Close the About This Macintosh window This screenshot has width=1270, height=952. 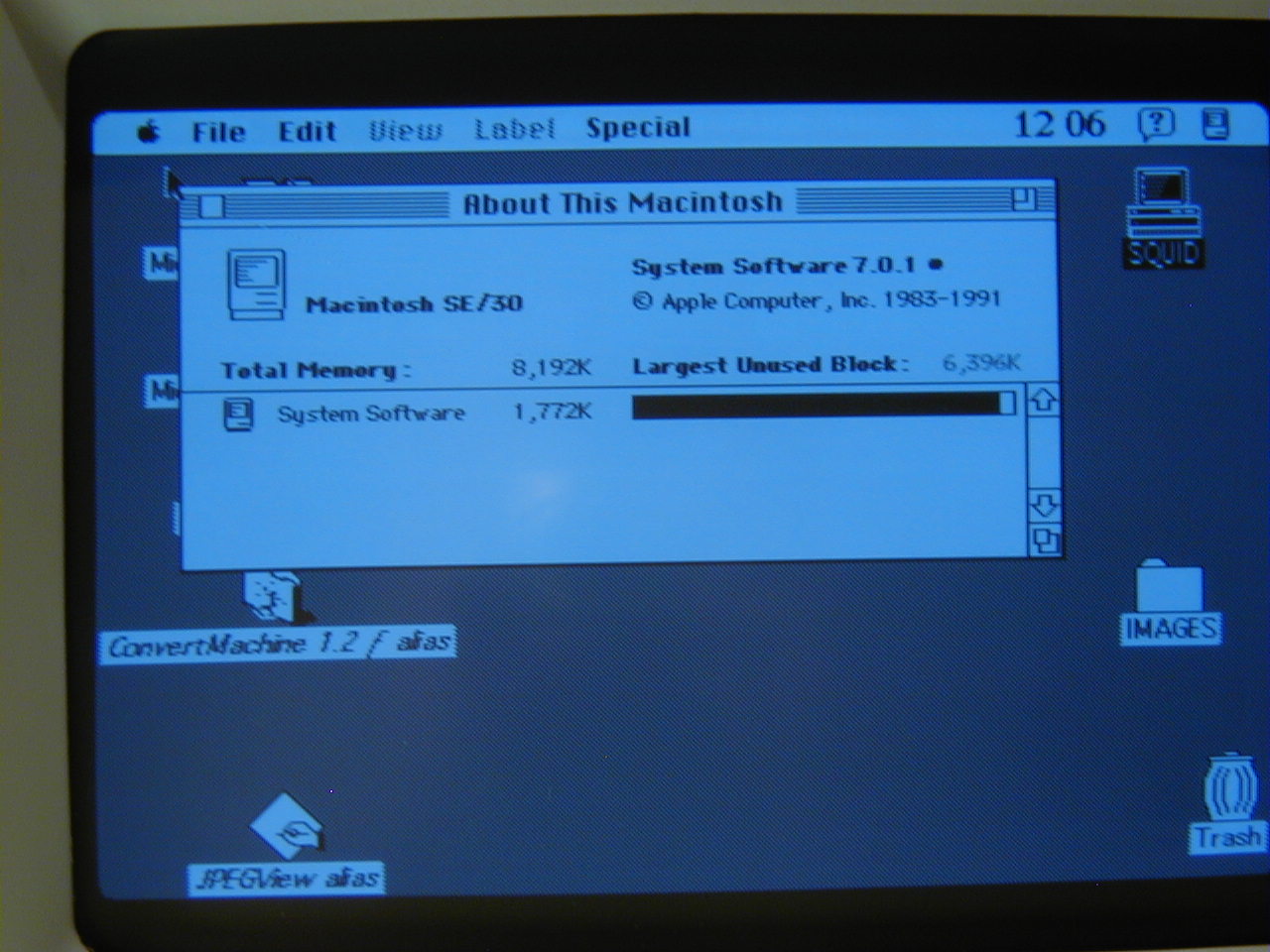[211, 206]
